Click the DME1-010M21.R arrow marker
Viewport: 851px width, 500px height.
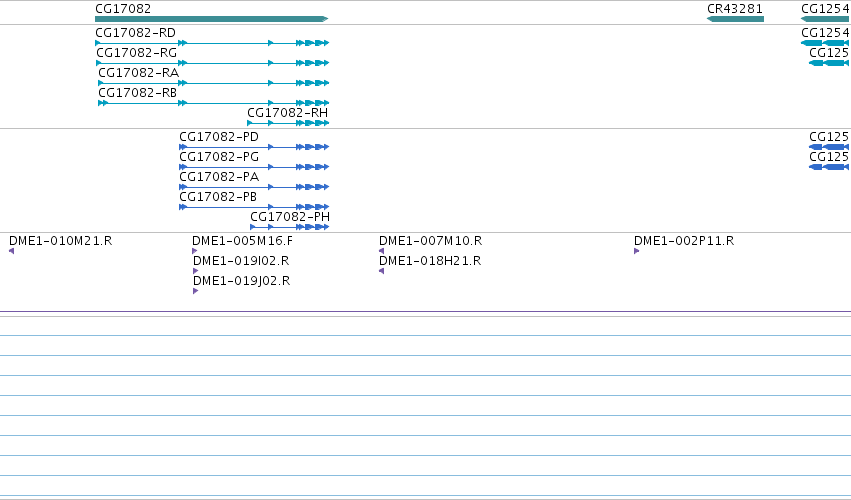[11, 251]
